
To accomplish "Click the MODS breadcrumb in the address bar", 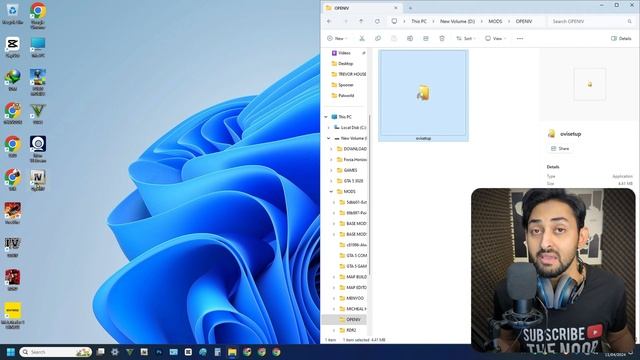I will (495, 21).
